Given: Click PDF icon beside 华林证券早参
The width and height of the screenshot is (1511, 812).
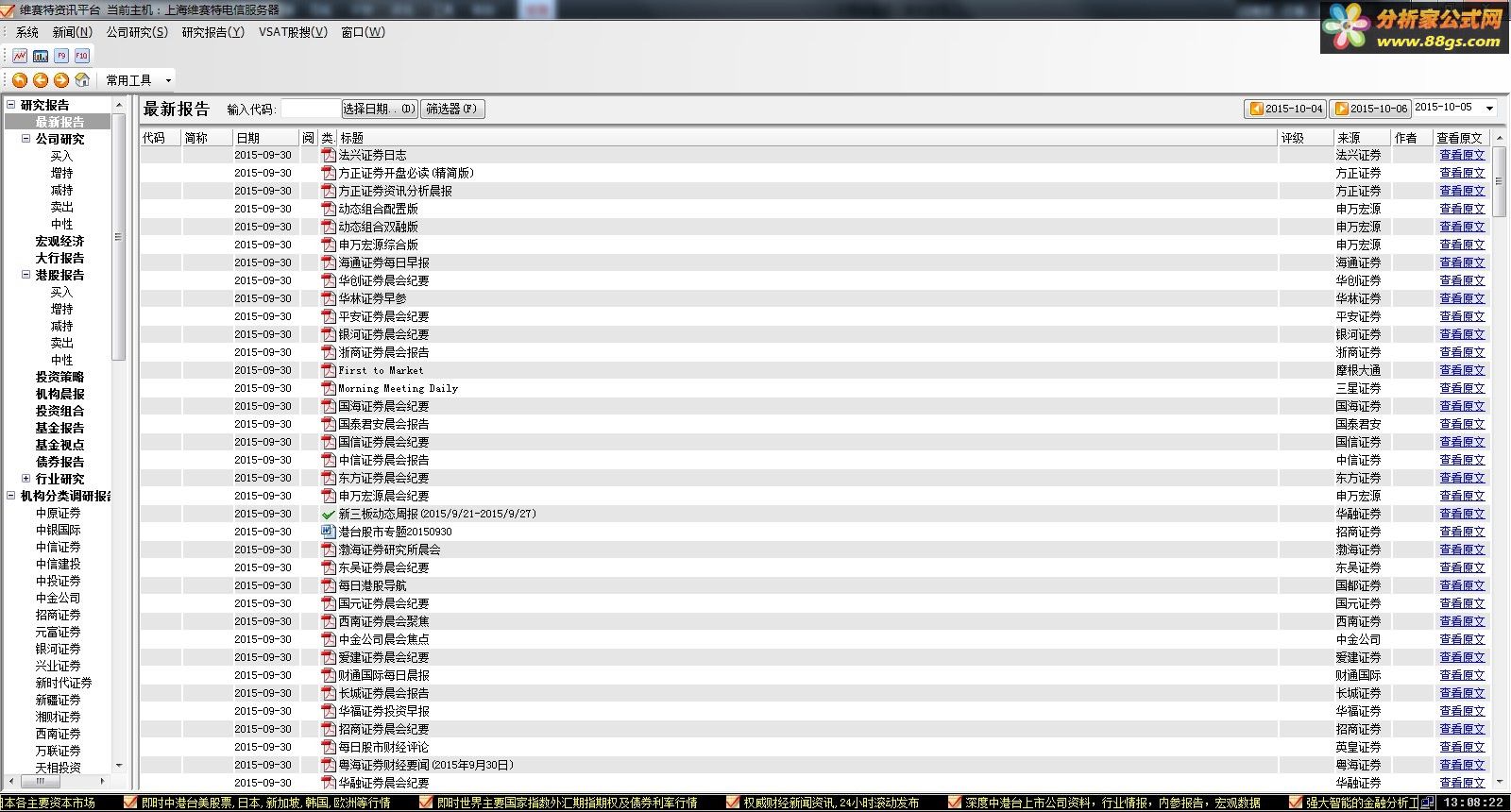Looking at the screenshot, I should click(329, 298).
